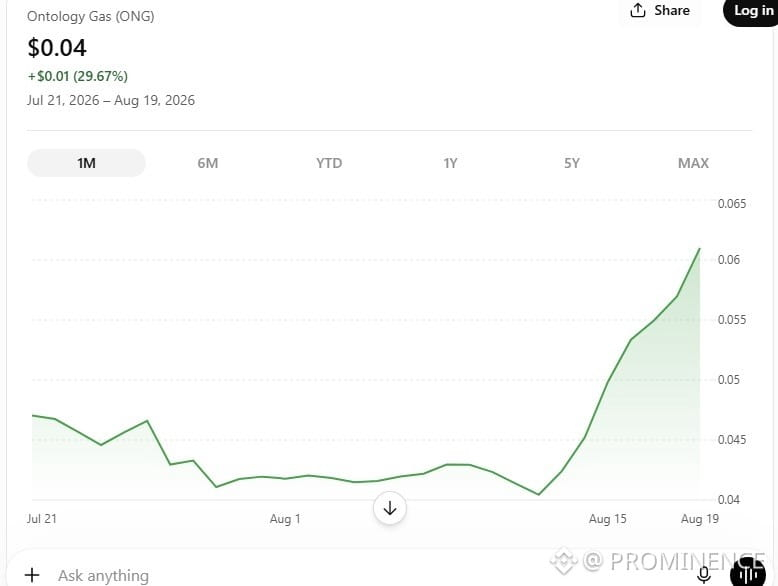Click the Jul 21 date label
Screen dimensions: 778x586
point(42,519)
